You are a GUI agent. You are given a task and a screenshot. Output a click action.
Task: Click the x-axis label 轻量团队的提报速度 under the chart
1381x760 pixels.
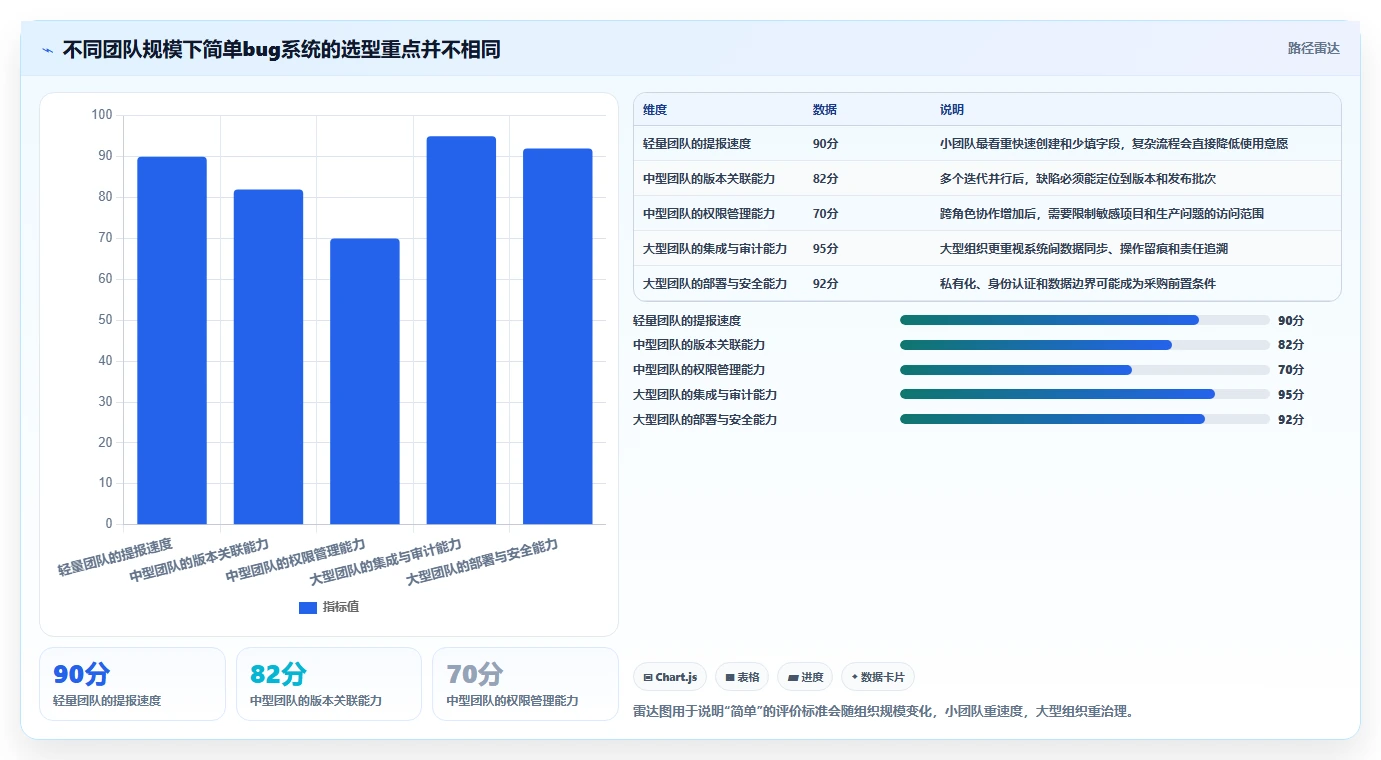[x=115, y=557]
